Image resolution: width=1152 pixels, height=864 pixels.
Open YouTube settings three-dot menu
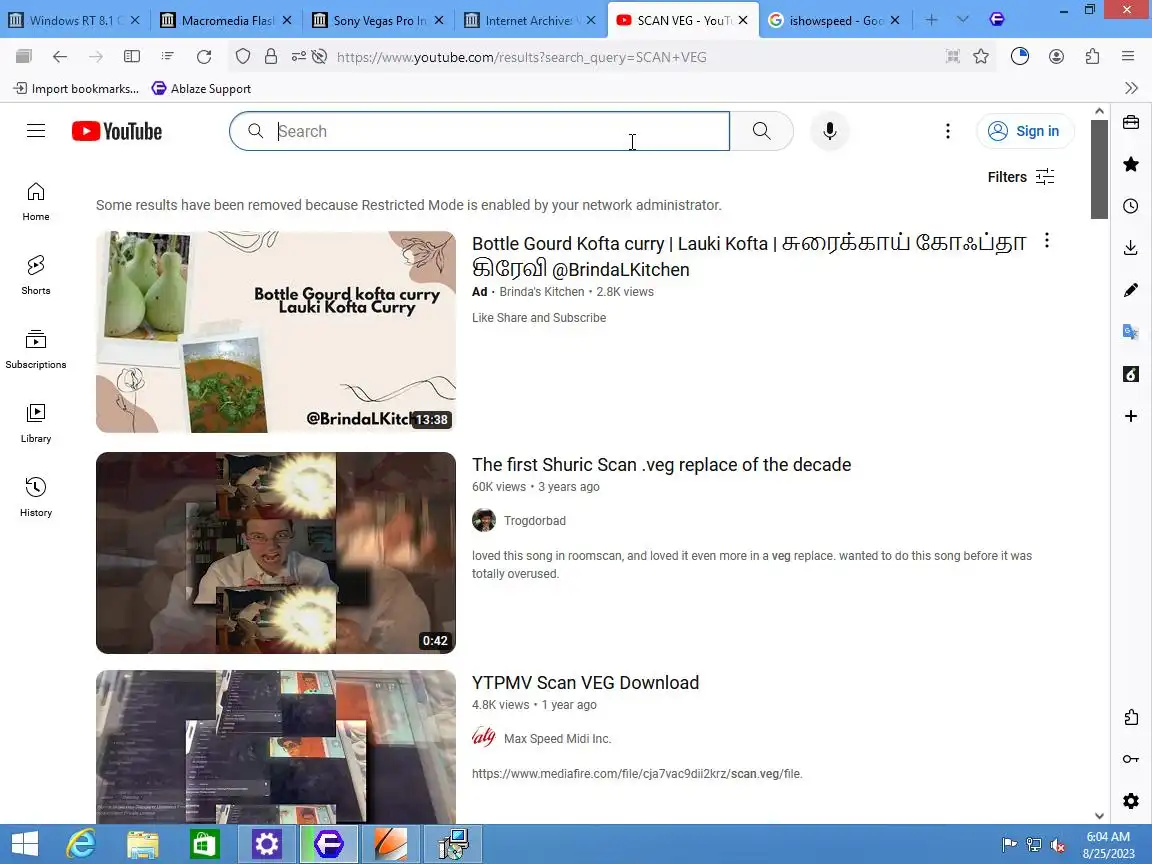(948, 131)
